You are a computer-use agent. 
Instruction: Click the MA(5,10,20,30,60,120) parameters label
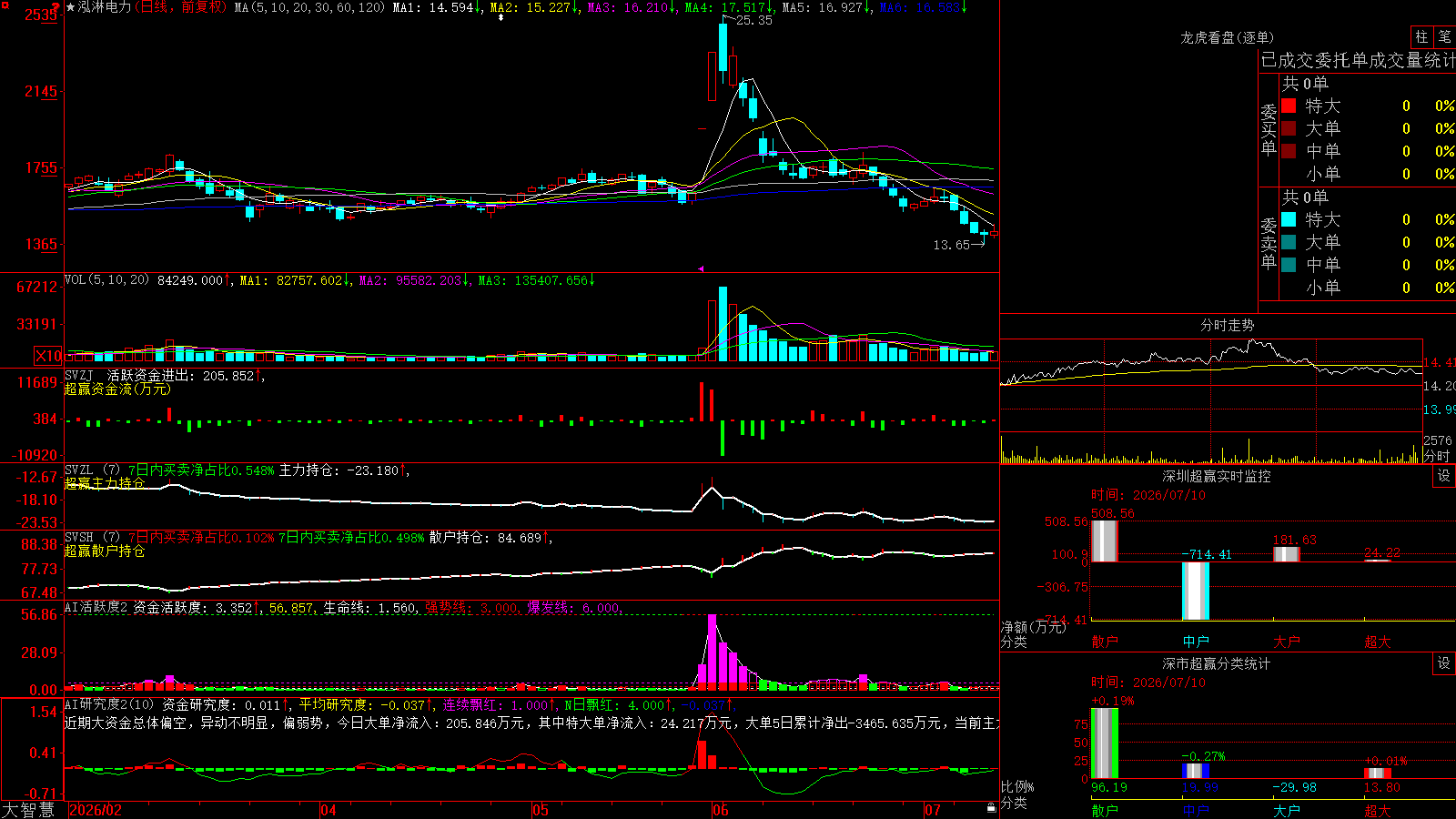[310, 7]
